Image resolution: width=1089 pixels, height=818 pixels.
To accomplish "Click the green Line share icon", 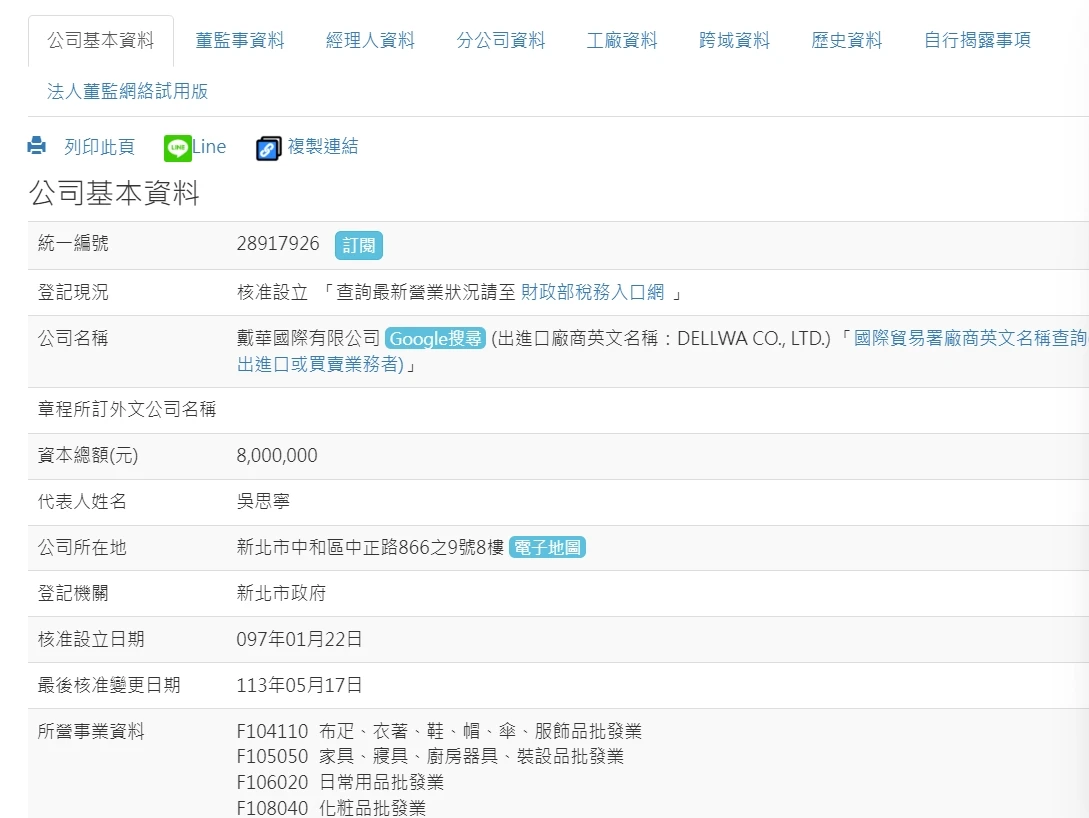I will click(177, 148).
